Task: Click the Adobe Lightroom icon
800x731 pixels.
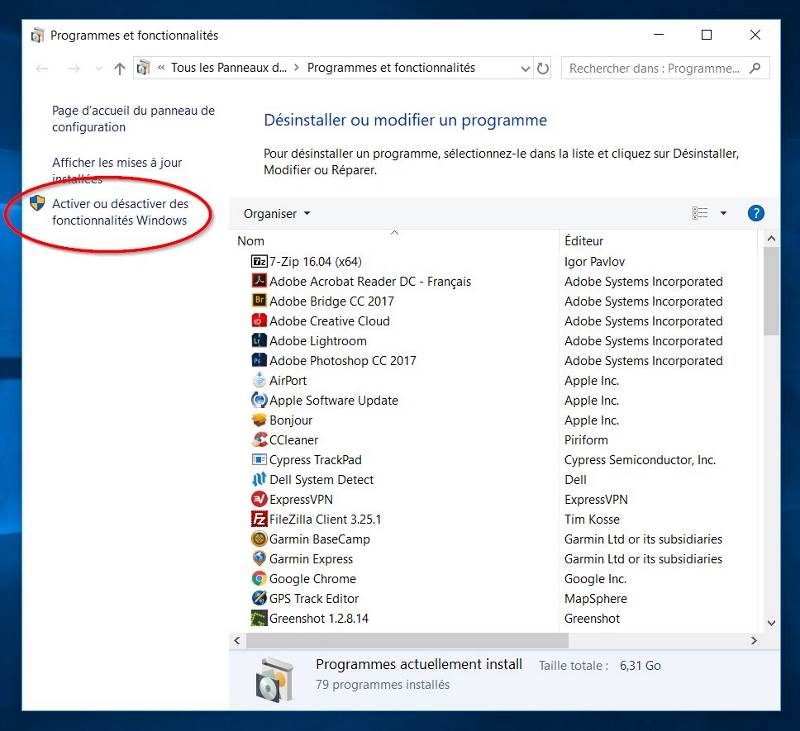Action: [259, 341]
